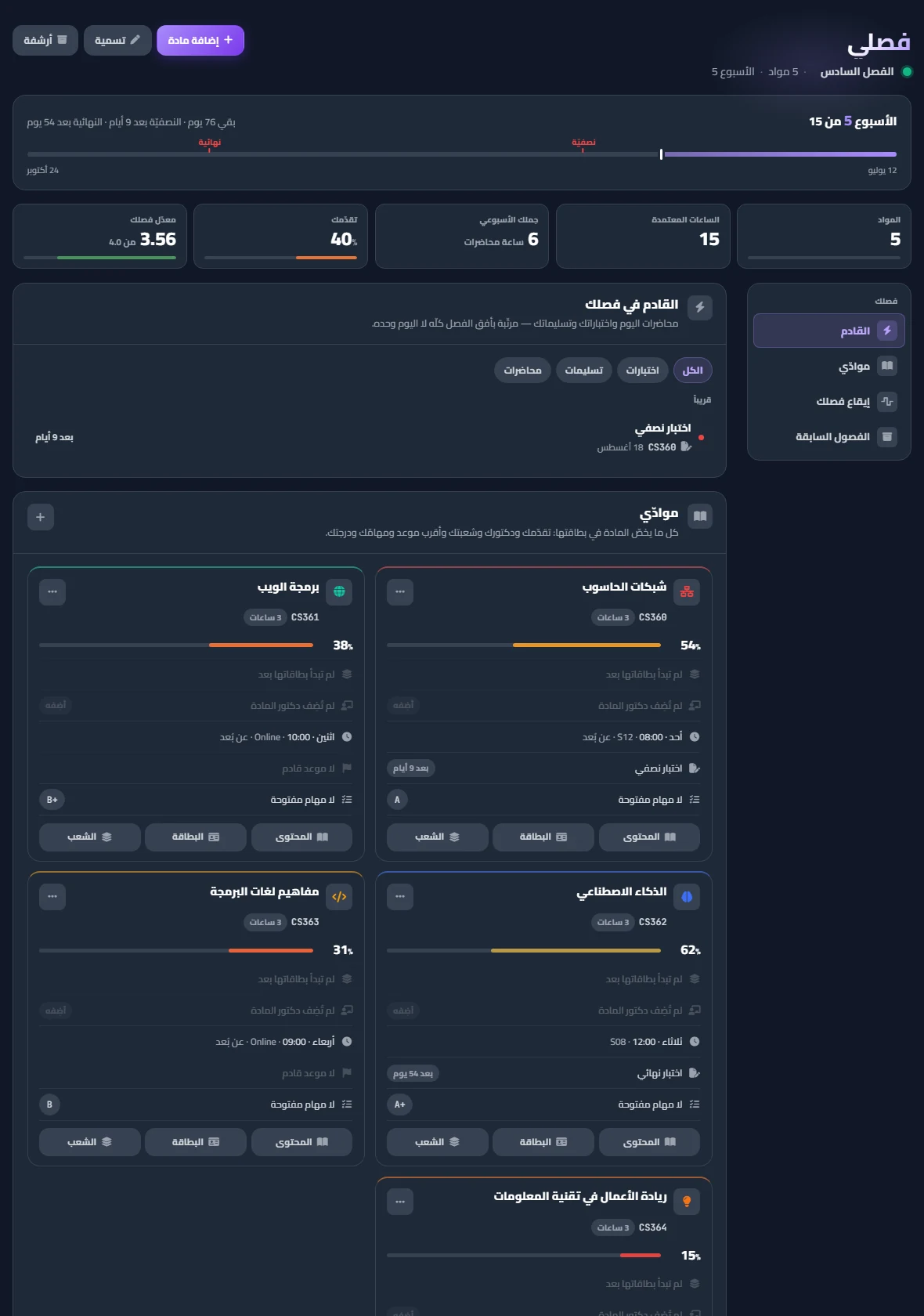Click the A+ grade badge on الذكاء الاصطناعي card
924x1316 pixels.
click(x=400, y=1104)
